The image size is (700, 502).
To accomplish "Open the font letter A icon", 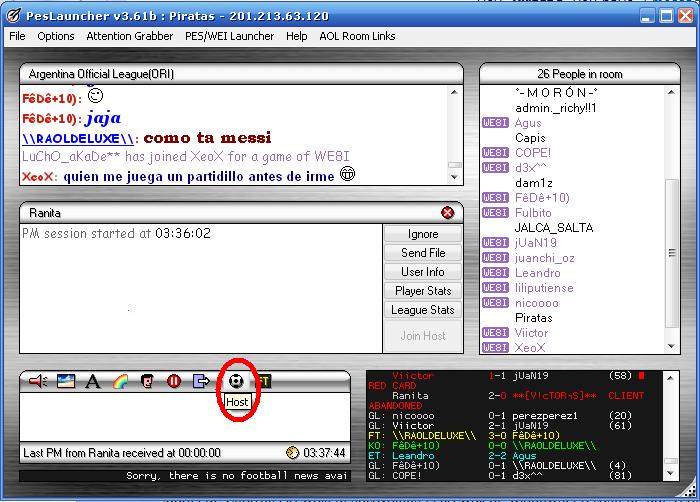I will [93, 381].
